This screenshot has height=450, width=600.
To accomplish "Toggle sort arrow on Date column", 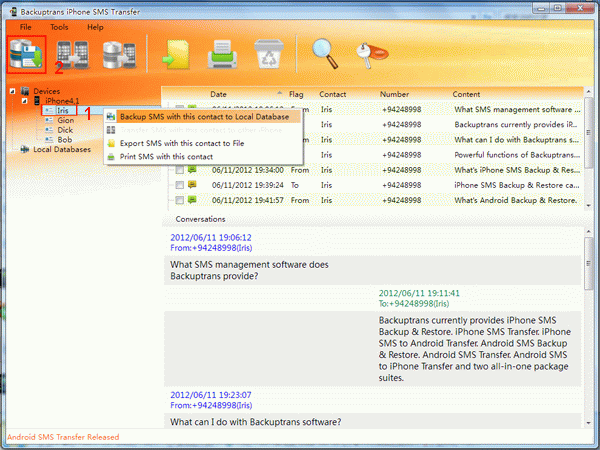I will click(x=279, y=93).
